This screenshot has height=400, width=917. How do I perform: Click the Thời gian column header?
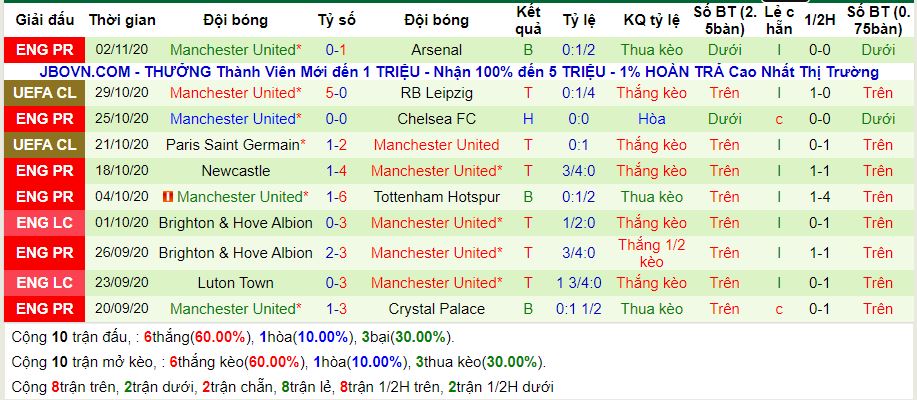coord(120,19)
